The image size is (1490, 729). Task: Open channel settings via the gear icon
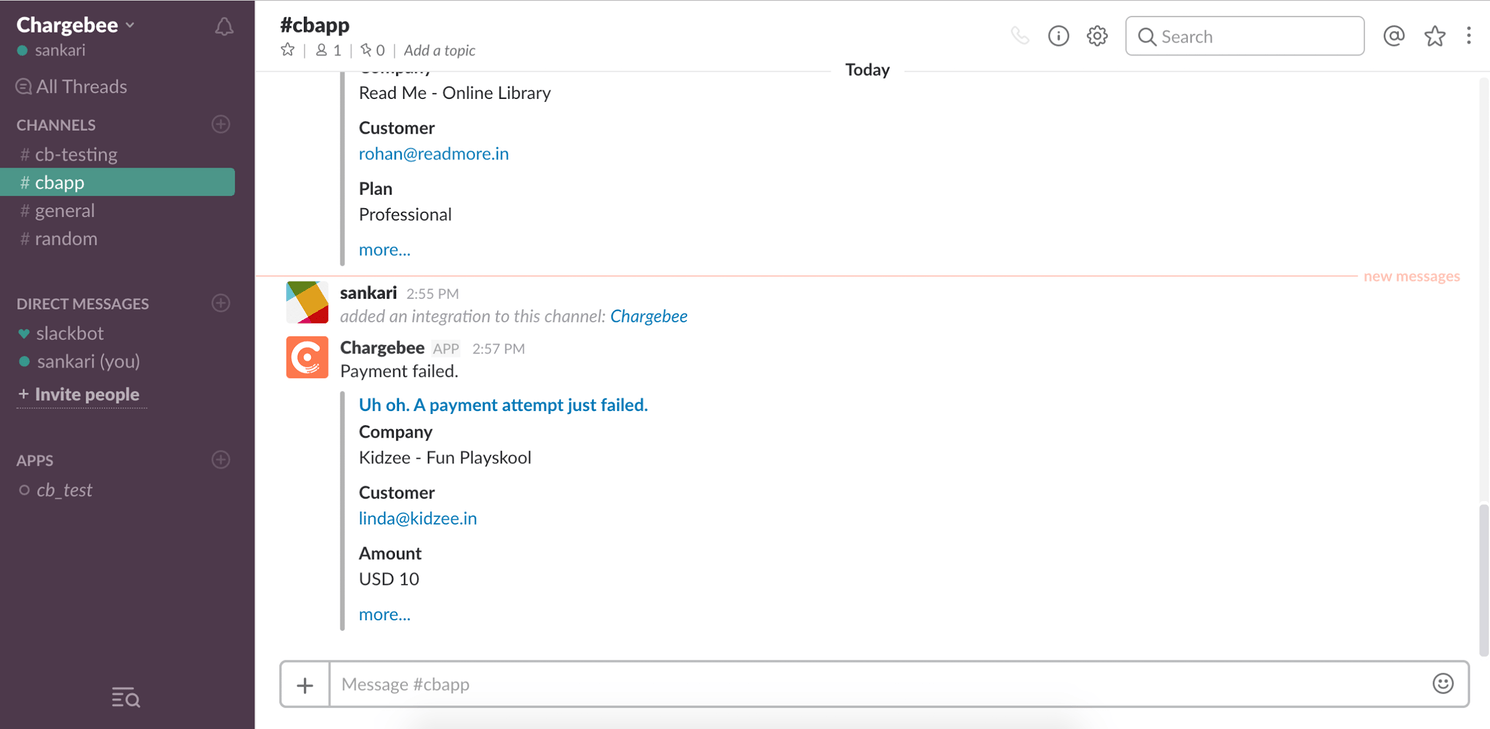[1097, 34]
